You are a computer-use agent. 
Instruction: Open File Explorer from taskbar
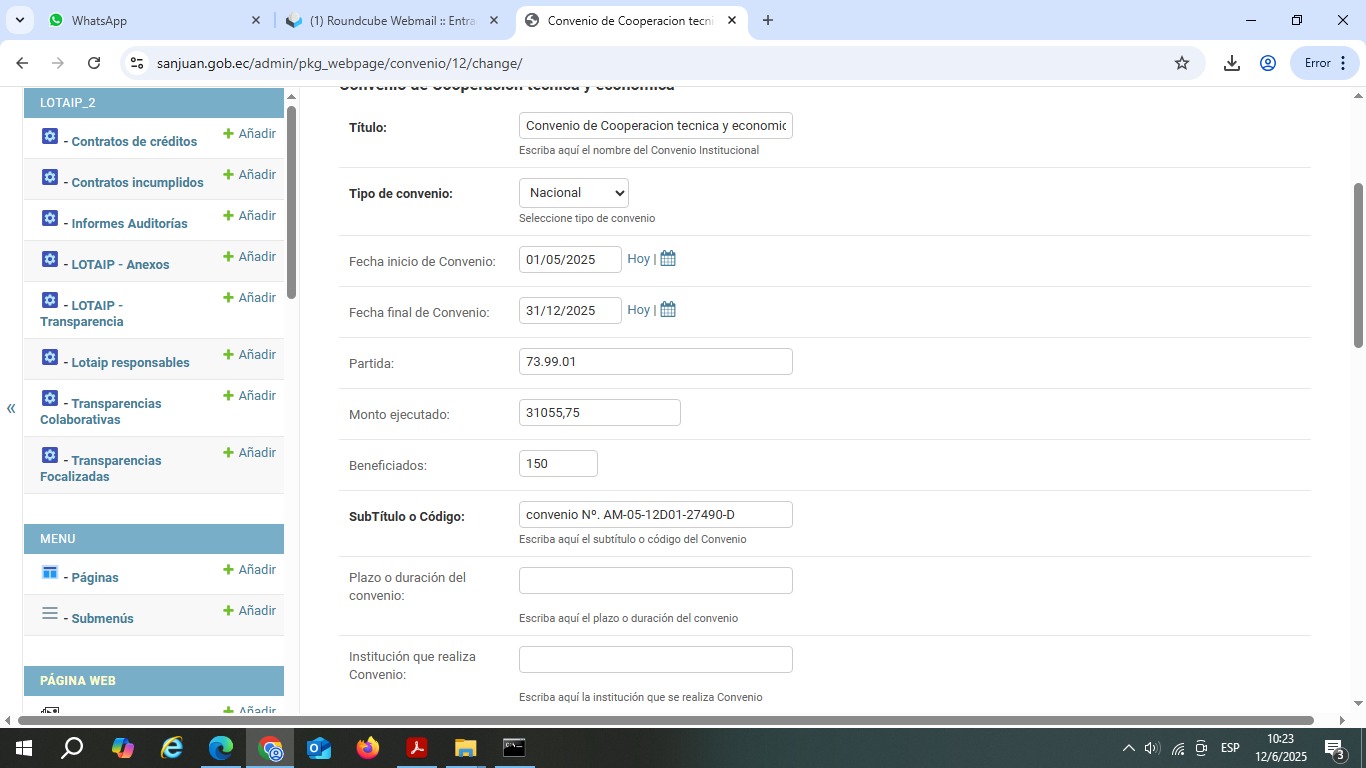pos(466,748)
